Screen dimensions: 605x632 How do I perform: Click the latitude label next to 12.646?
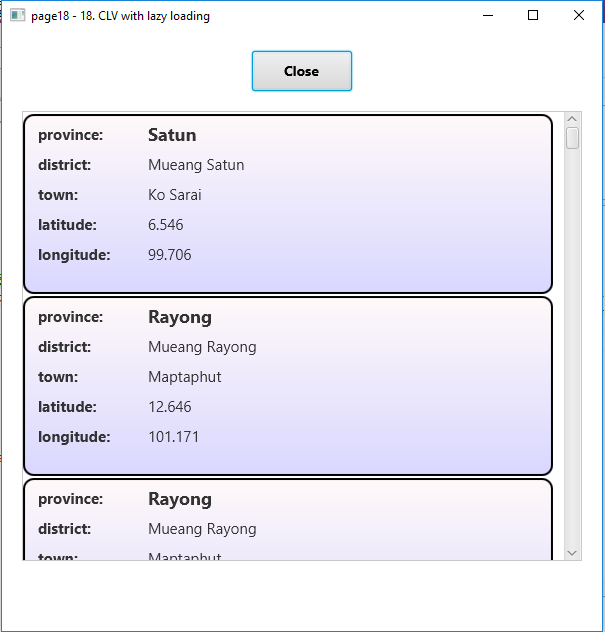[67, 407]
